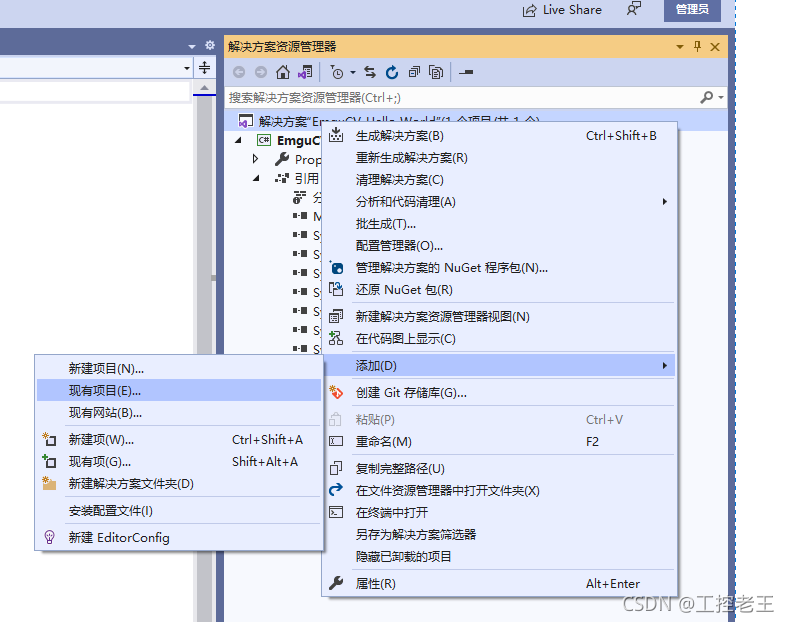
Task: Click the existing item icon beside 现有项(G)
Action: (x=49, y=461)
